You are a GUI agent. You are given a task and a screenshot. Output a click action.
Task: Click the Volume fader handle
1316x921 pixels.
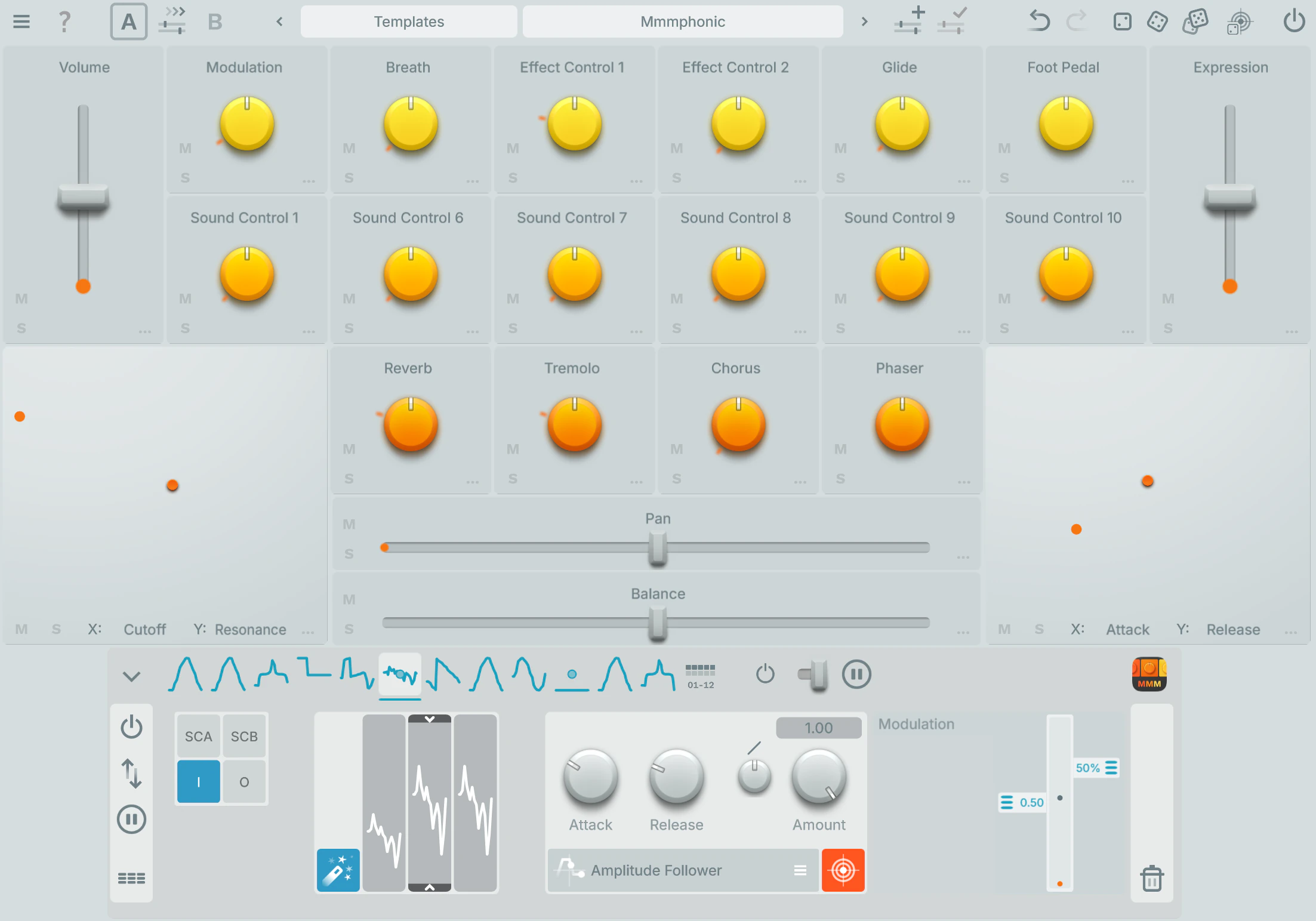click(83, 198)
